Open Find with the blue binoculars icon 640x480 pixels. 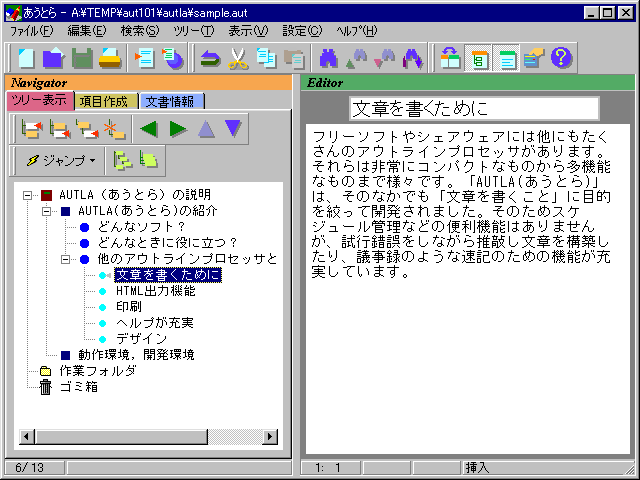[x=328, y=58]
